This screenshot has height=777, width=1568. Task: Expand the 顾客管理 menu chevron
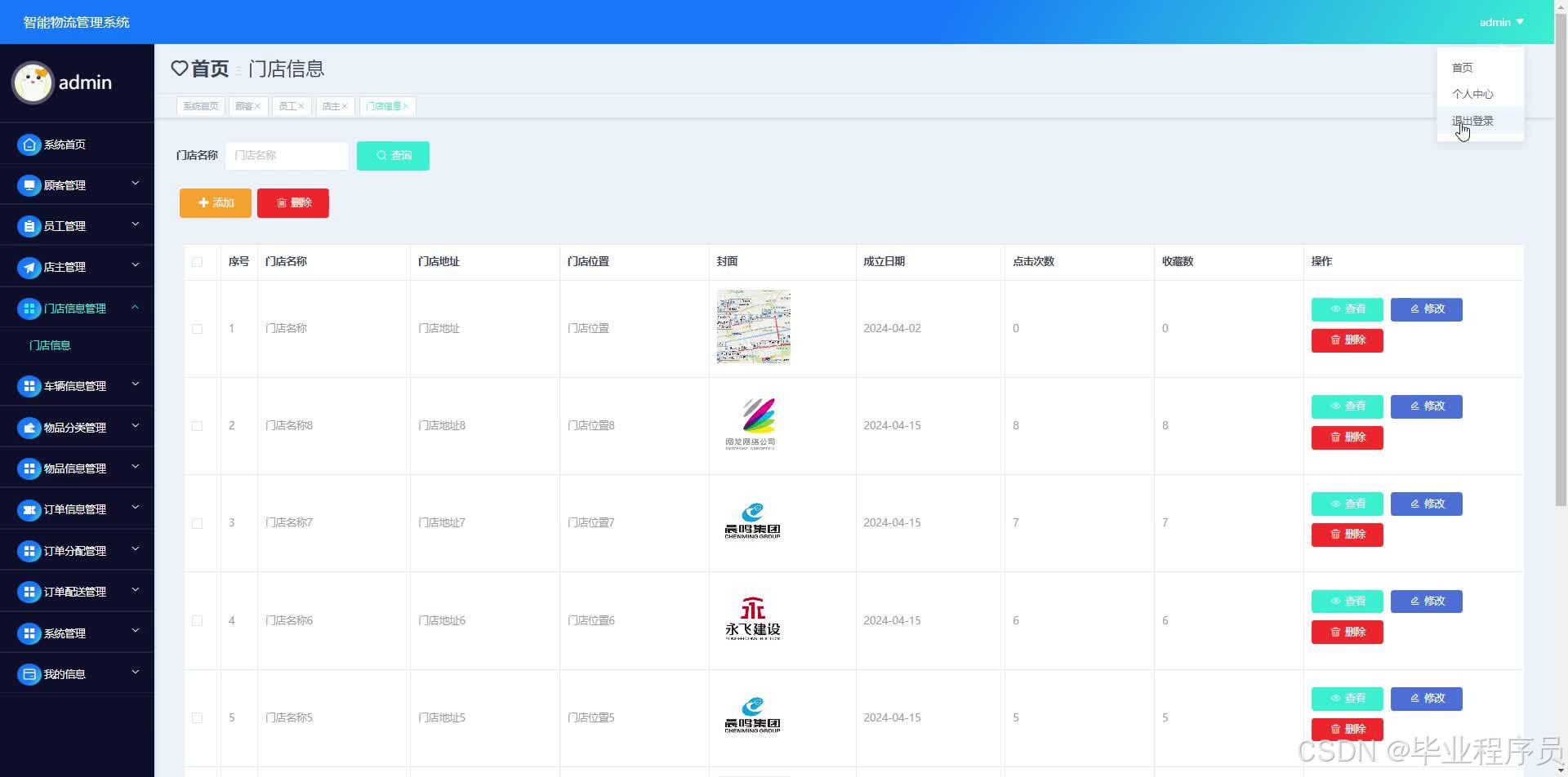[x=136, y=184]
